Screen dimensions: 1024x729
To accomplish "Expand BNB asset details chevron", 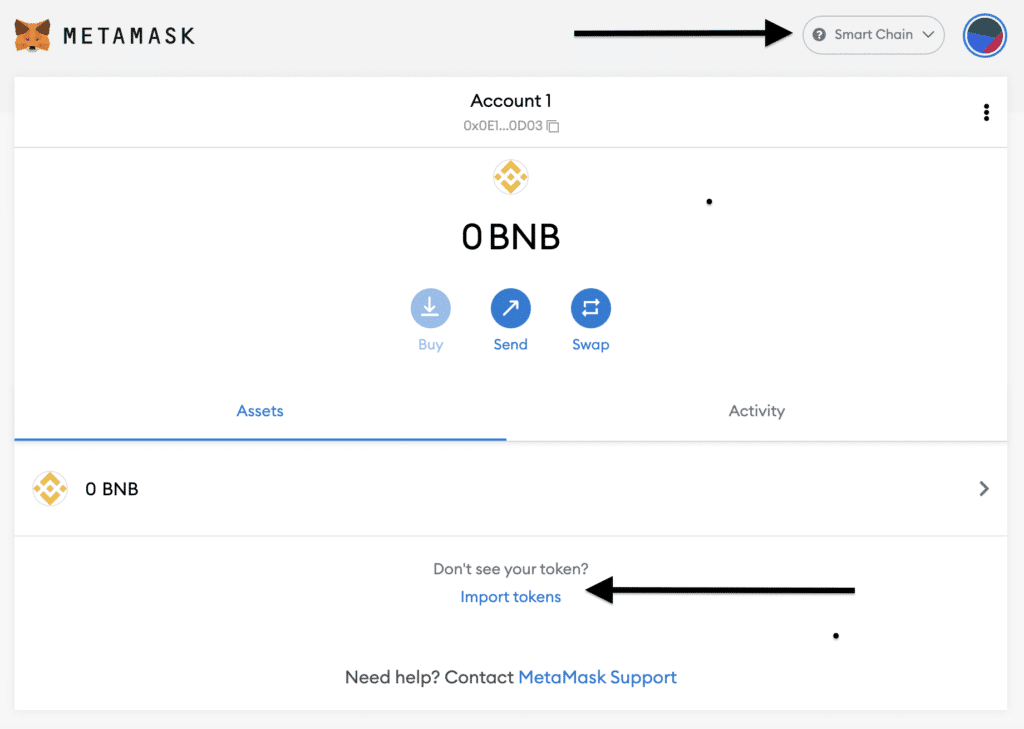I will (984, 489).
